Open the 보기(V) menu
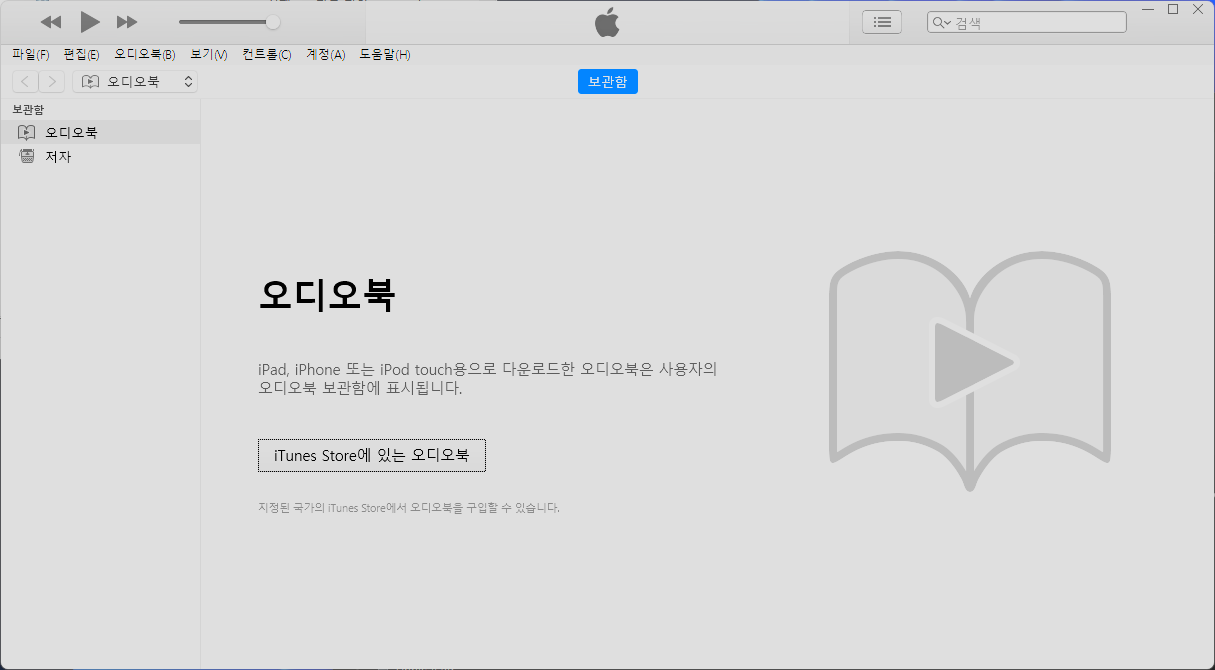 [x=209, y=54]
